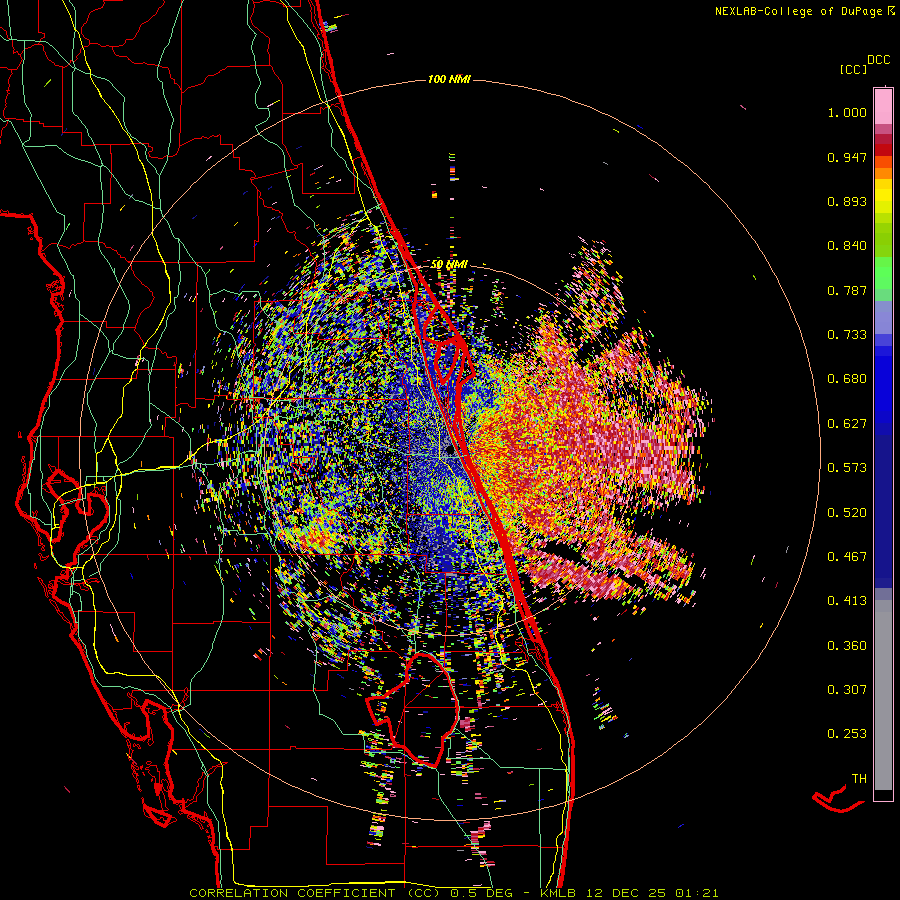Screen dimensions: 900x900
Task: Select the 0.467 scale value
Action: pos(847,557)
